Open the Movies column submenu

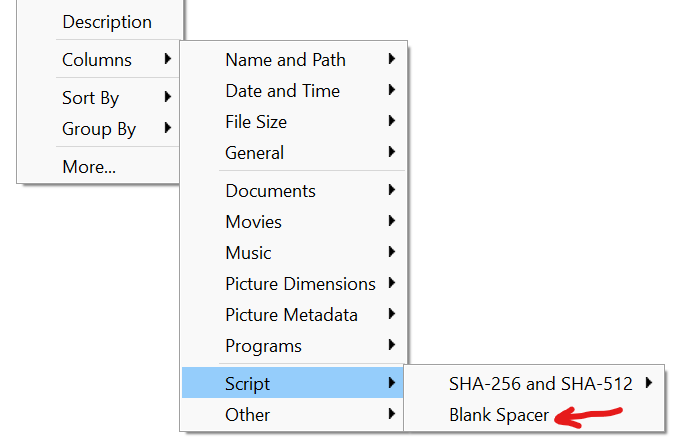(x=294, y=222)
